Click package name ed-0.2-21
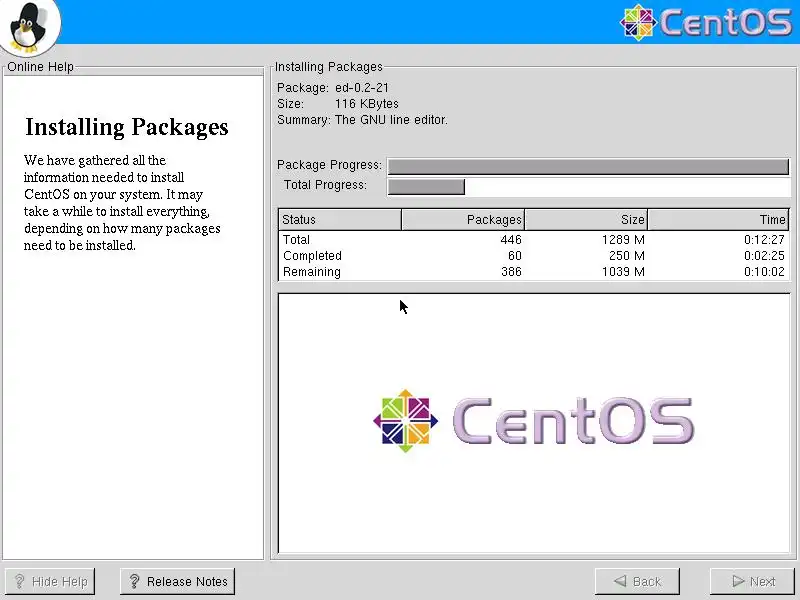 coord(362,88)
